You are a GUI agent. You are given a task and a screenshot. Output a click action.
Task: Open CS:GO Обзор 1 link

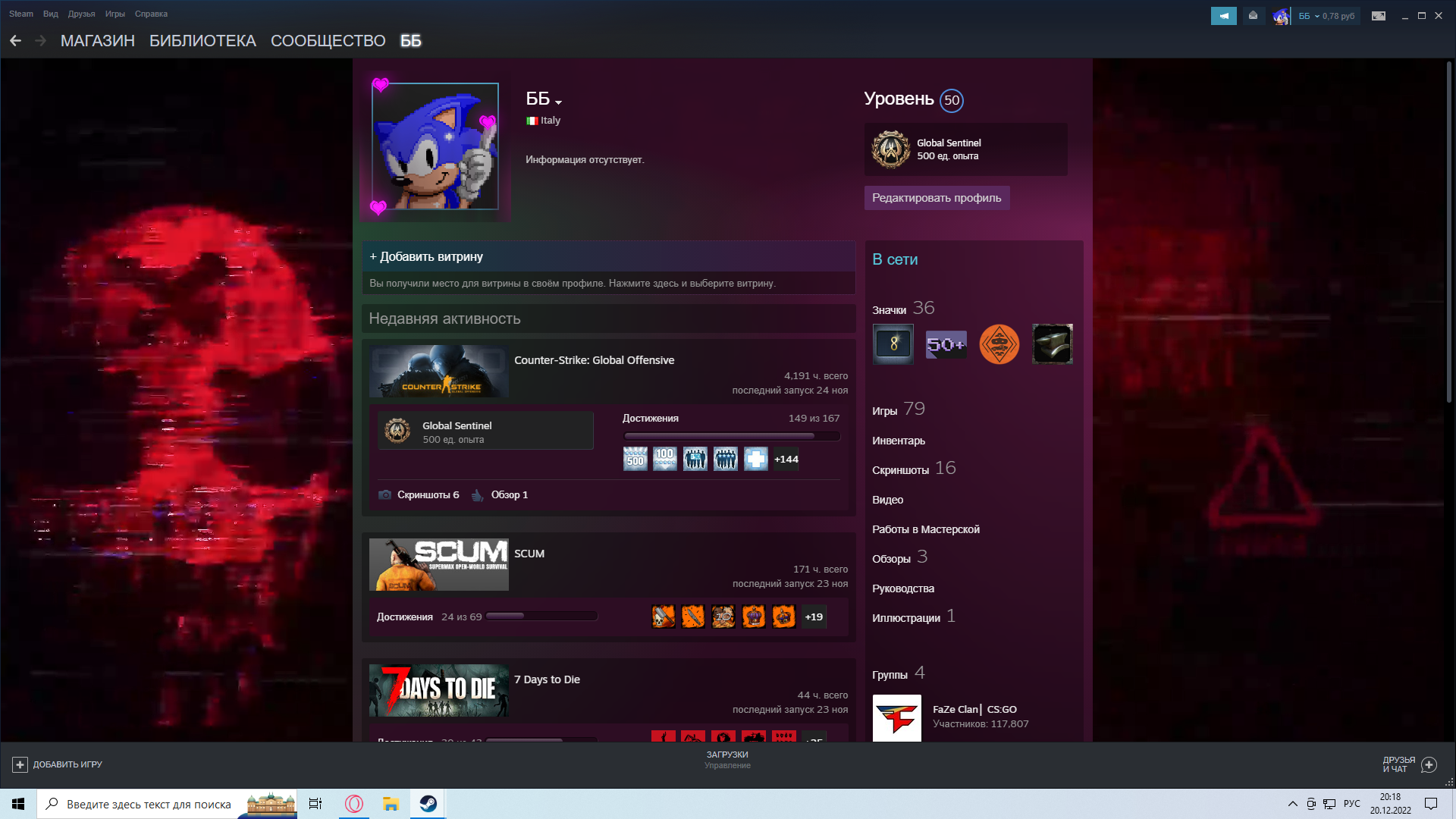pyautogui.click(x=500, y=494)
